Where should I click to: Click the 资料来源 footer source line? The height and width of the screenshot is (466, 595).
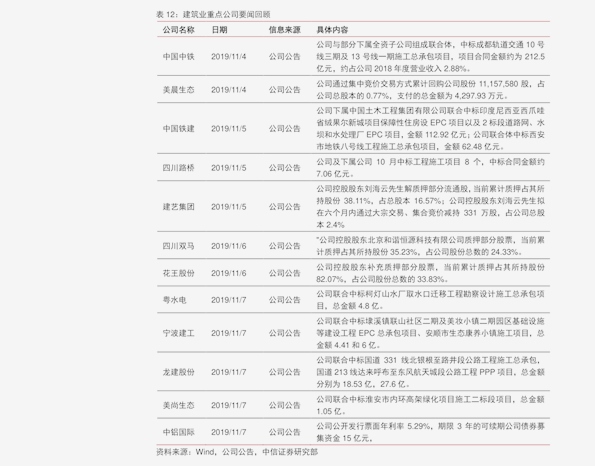pyautogui.click(x=237, y=452)
